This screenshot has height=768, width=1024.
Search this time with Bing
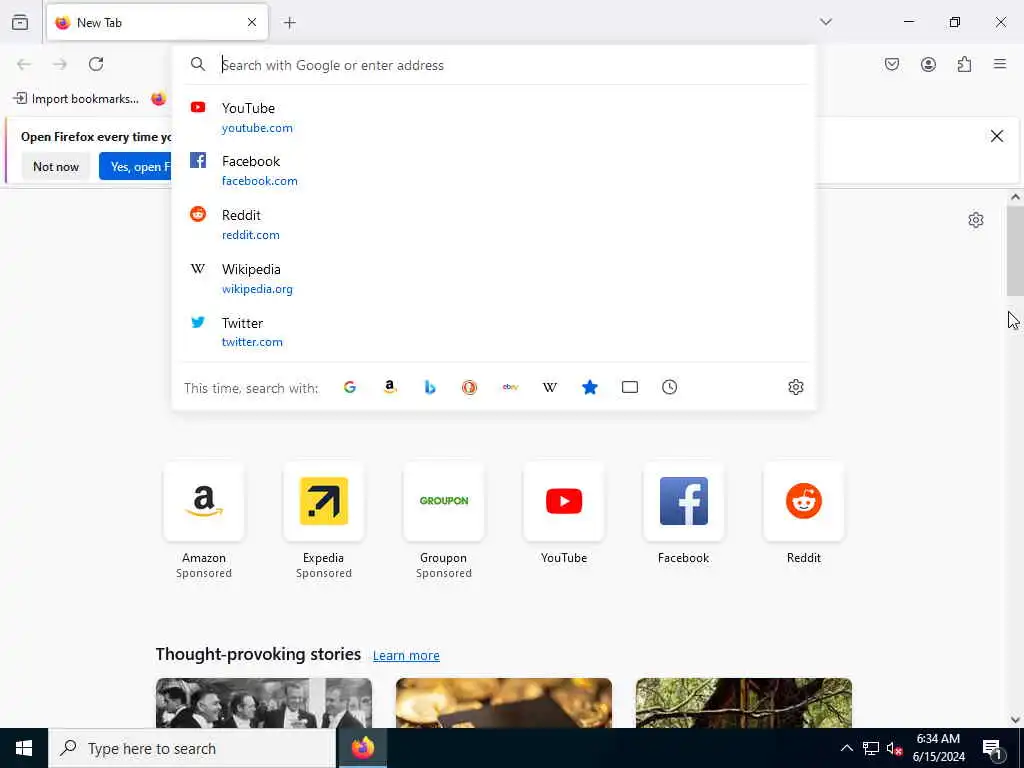(x=430, y=387)
